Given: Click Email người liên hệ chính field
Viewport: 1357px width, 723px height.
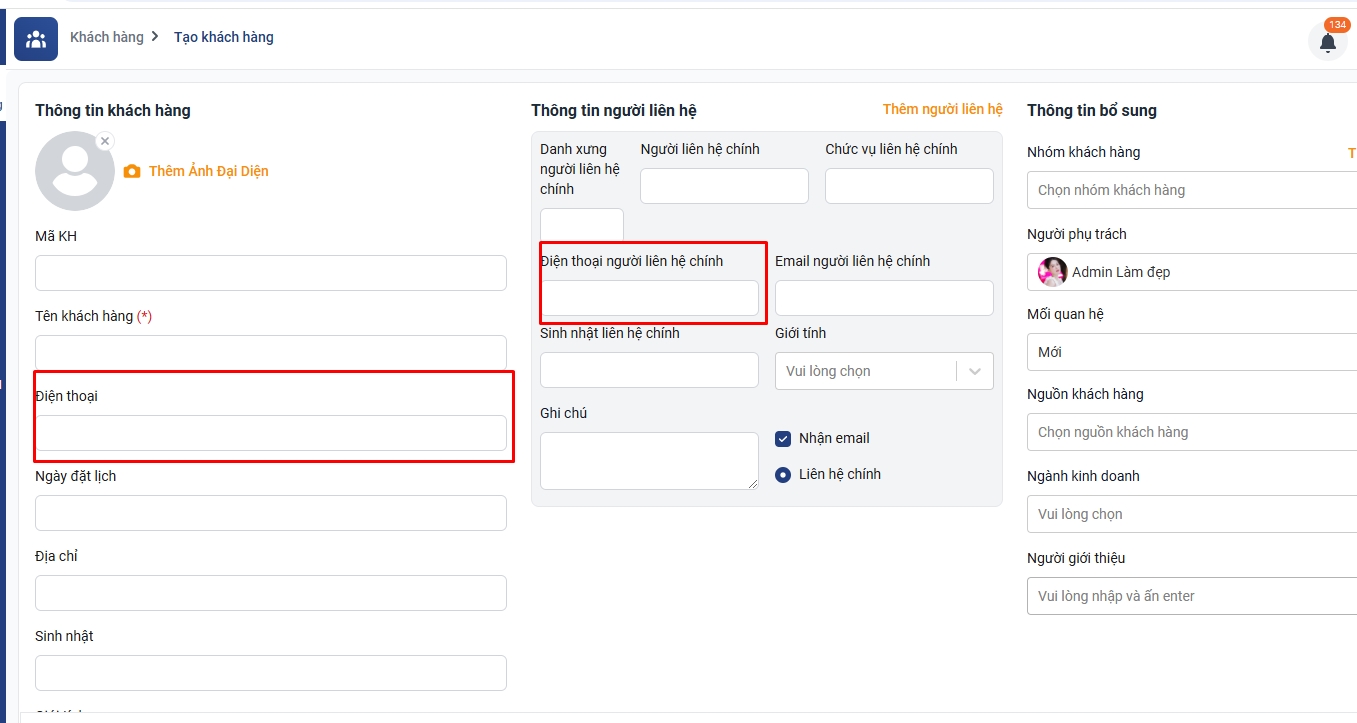Looking at the screenshot, I should click(884, 298).
